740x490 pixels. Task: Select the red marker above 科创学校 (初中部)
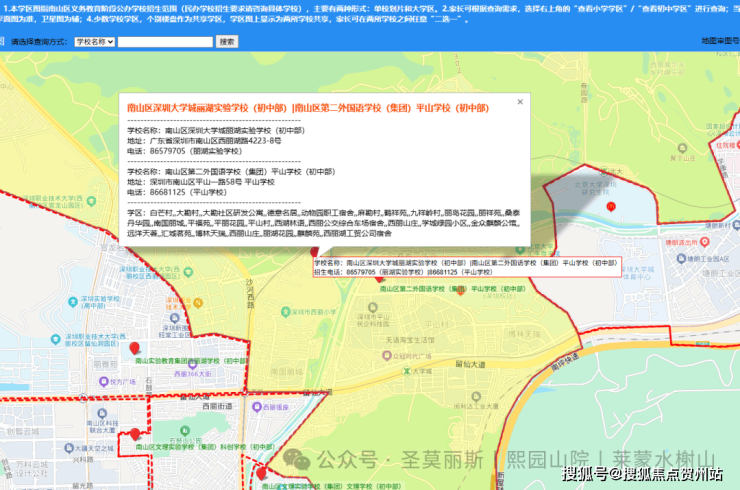tap(135, 433)
